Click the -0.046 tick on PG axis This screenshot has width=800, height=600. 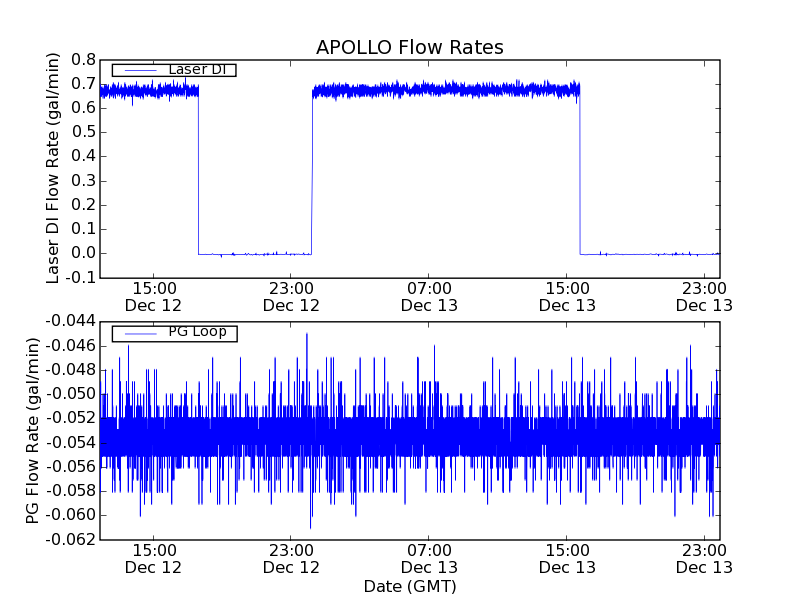tap(70, 346)
